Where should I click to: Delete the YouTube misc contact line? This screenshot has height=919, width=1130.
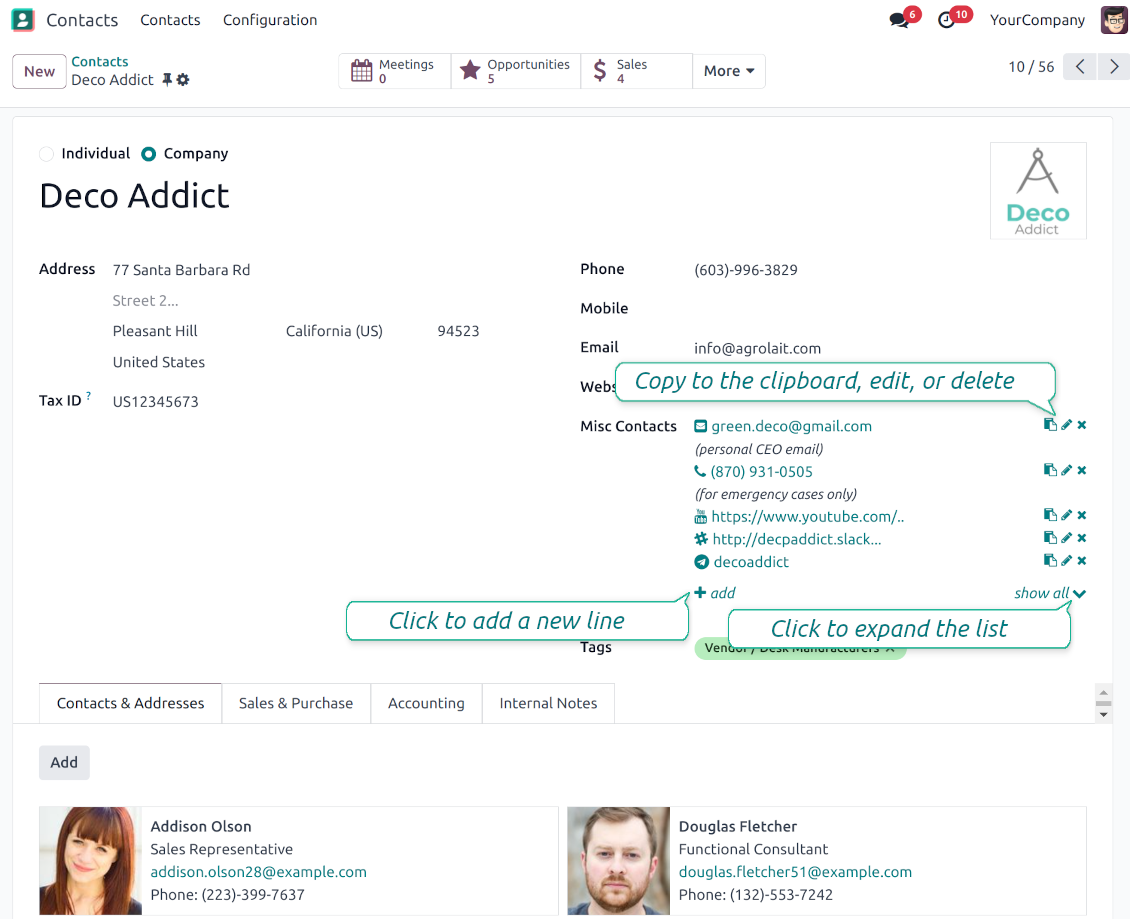click(x=1082, y=515)
